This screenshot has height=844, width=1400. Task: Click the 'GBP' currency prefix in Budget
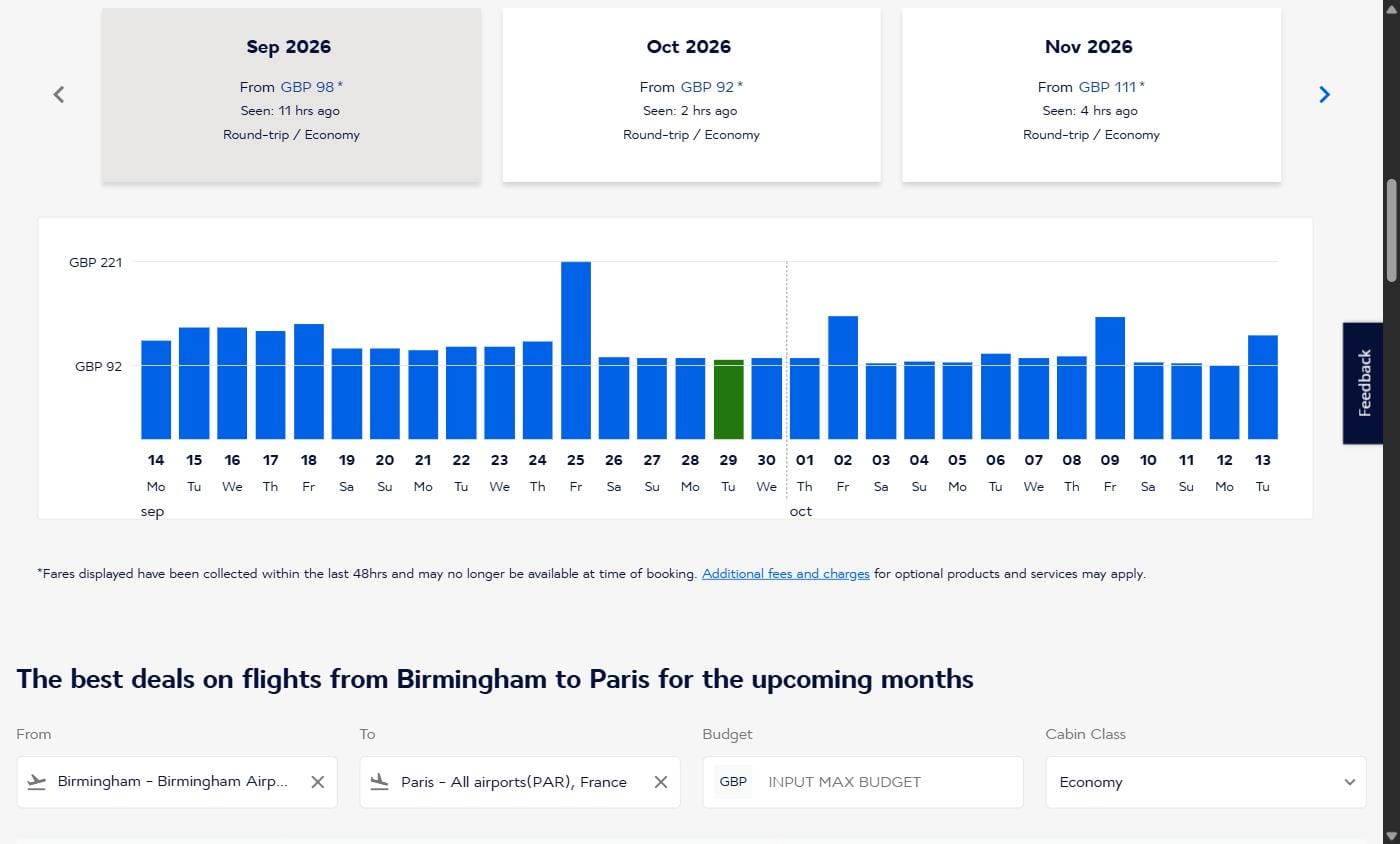pyautogui.click(x=733, y=782)
